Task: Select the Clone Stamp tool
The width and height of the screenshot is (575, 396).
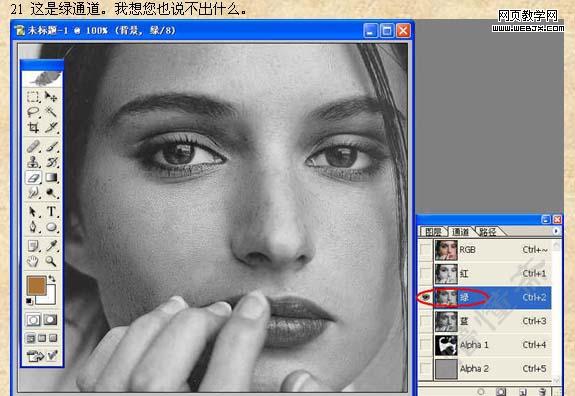Action: [x=33, y=162]
